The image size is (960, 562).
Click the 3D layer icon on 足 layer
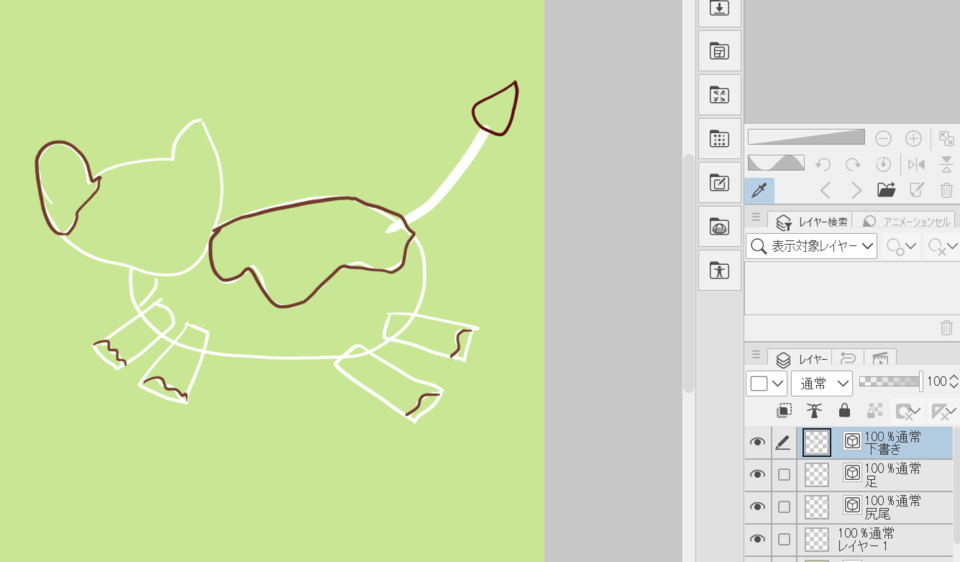(852, 473)
